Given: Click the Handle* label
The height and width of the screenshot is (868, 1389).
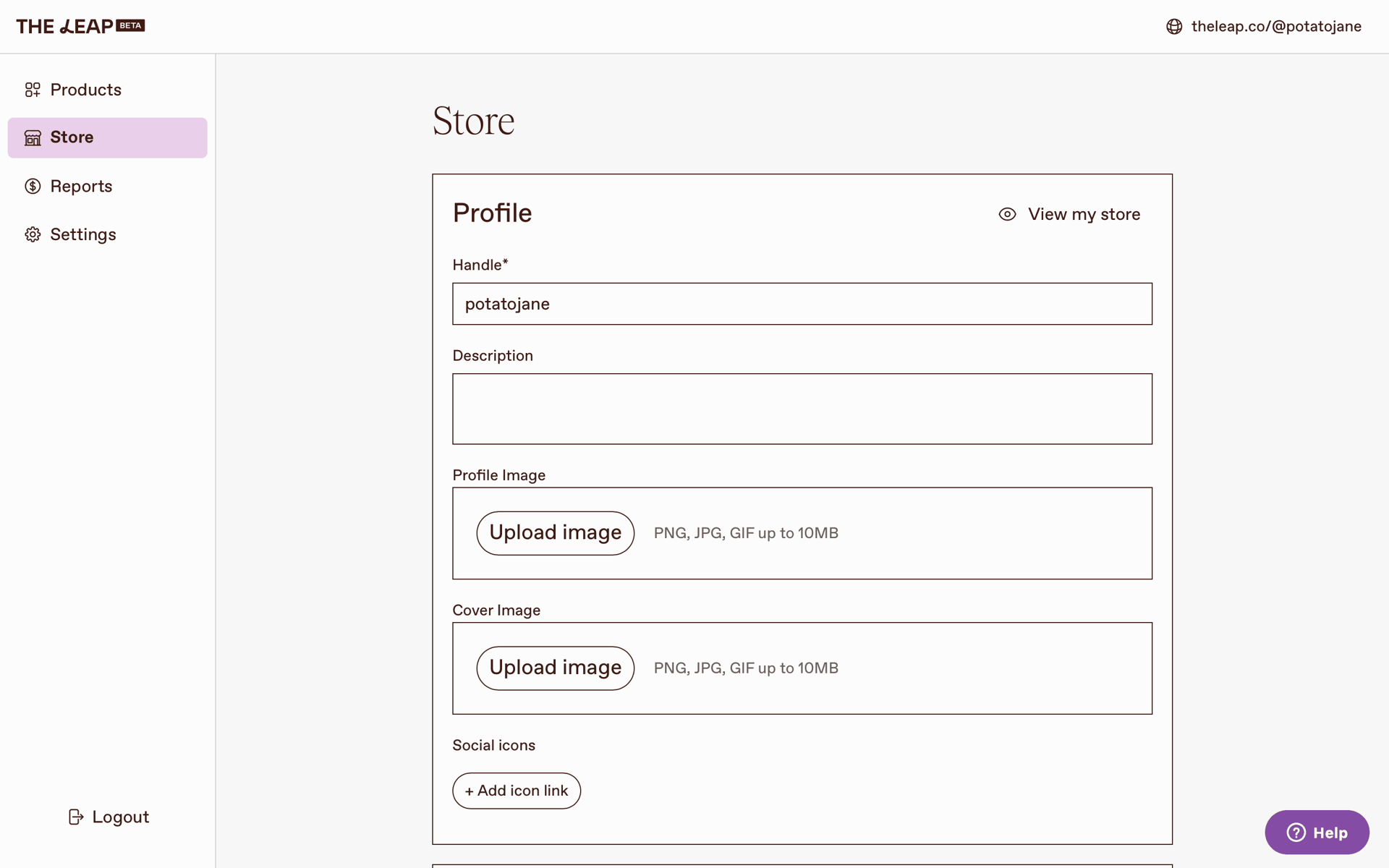Looking at the screenshot, I should tap(480, 265).
